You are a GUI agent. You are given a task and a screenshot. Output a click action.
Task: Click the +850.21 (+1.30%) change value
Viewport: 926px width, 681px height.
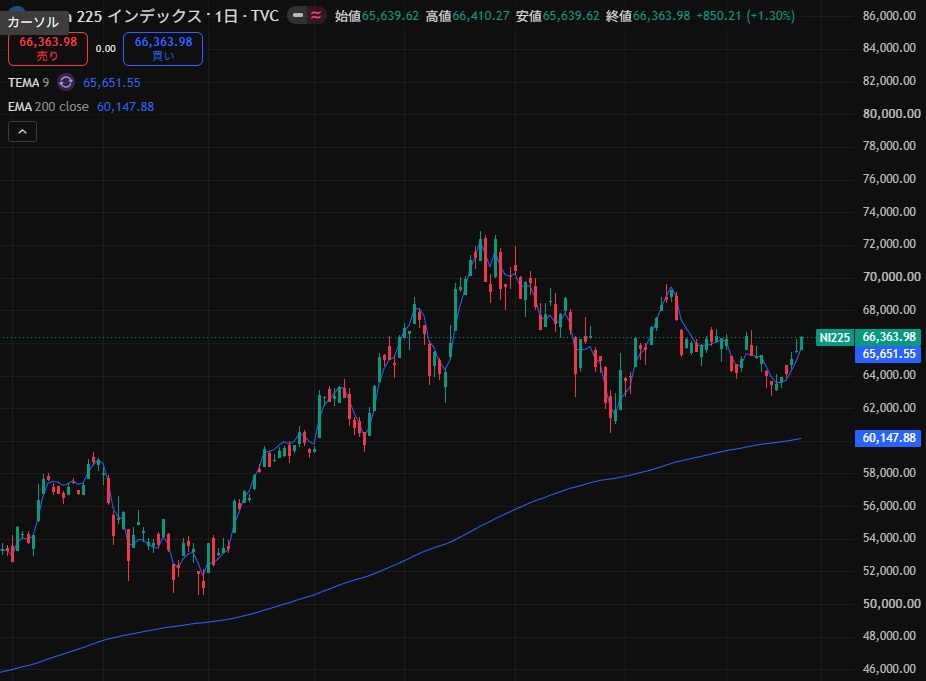click(746, 16)
